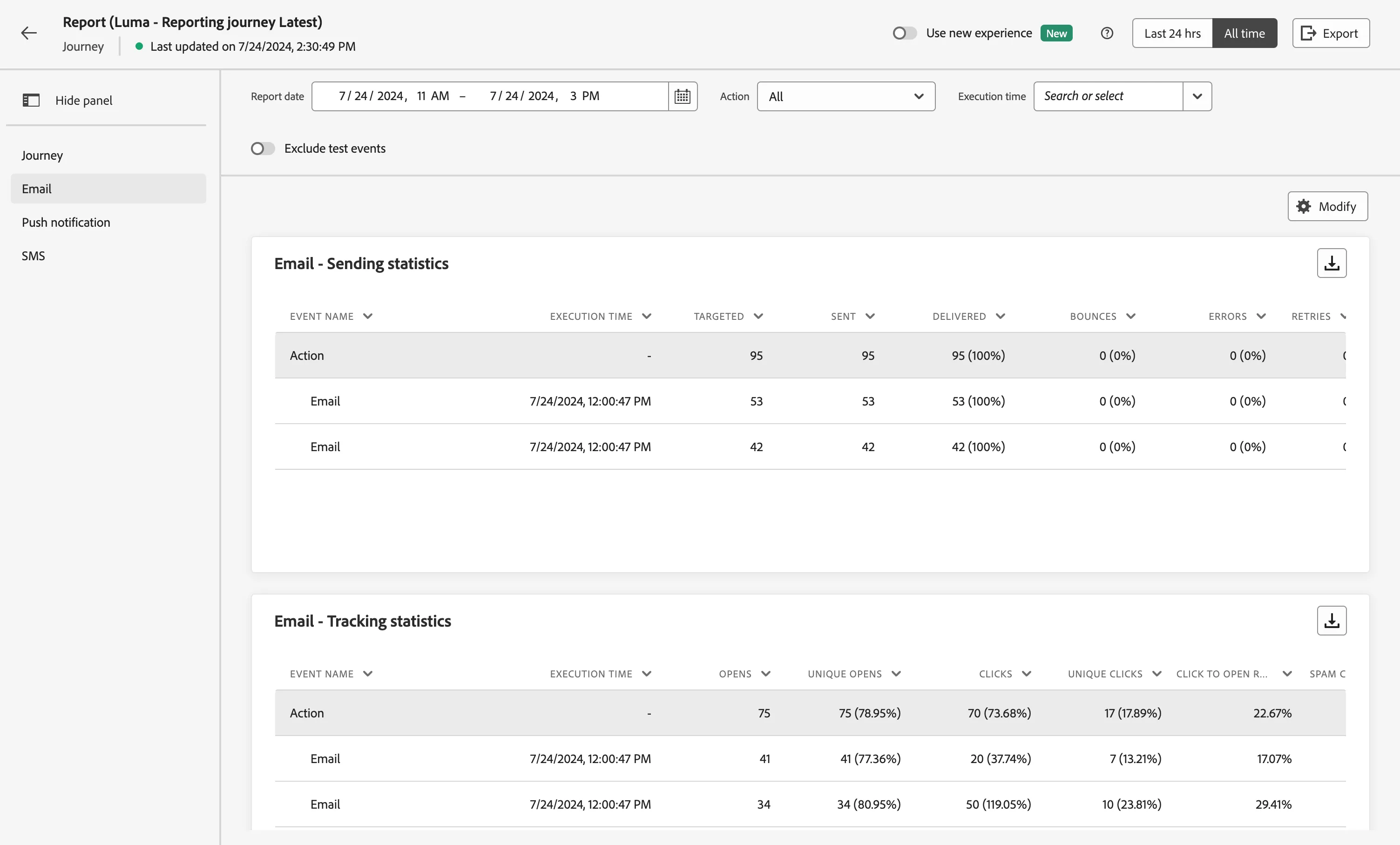Click the Hide panel icon
Image resolution: width=1400 pixels, height=845 pixels.
pos(31,100)
